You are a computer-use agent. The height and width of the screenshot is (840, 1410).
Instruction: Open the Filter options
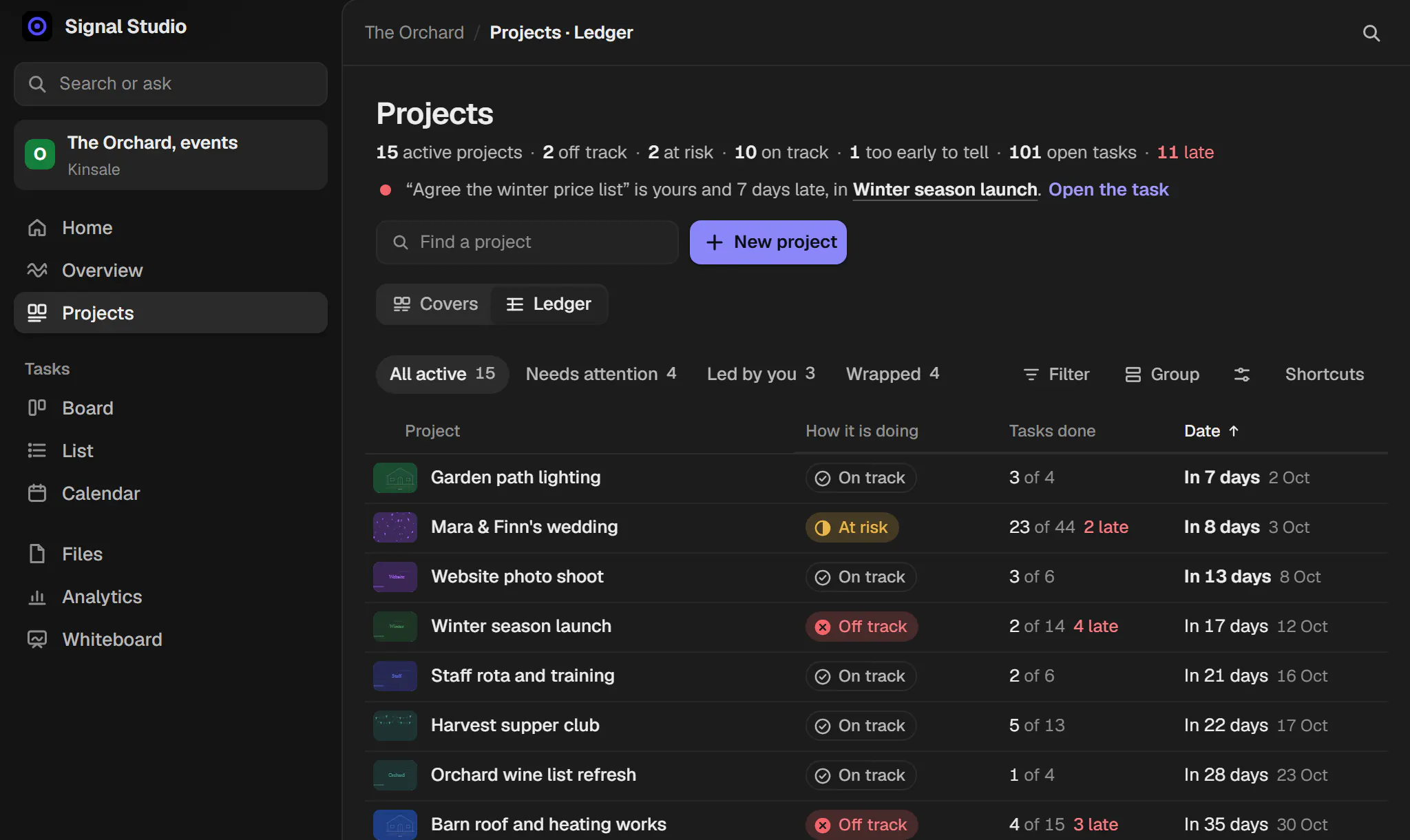(x=1056, y=375)
